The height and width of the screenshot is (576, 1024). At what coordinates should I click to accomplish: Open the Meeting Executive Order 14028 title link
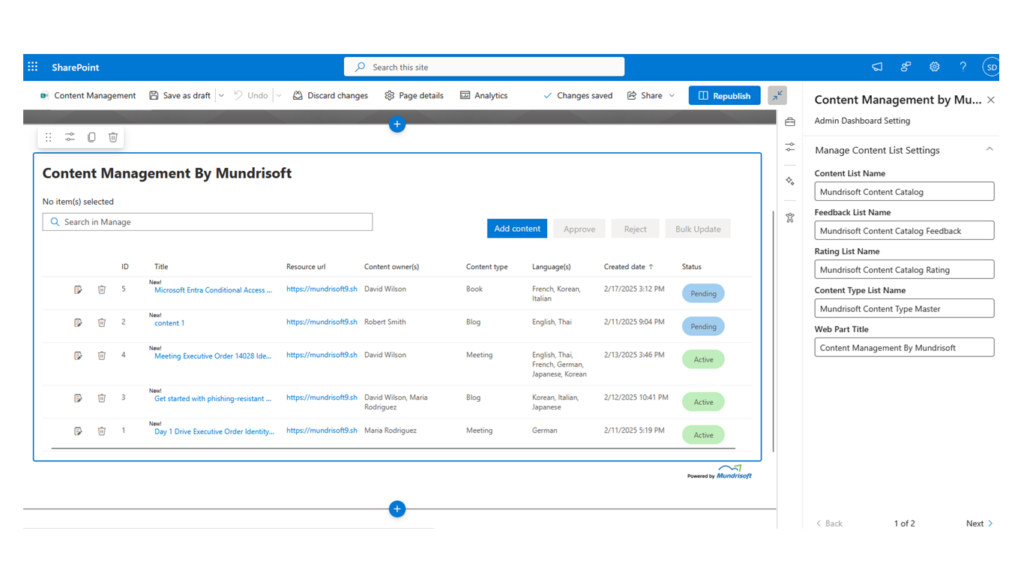213,356
